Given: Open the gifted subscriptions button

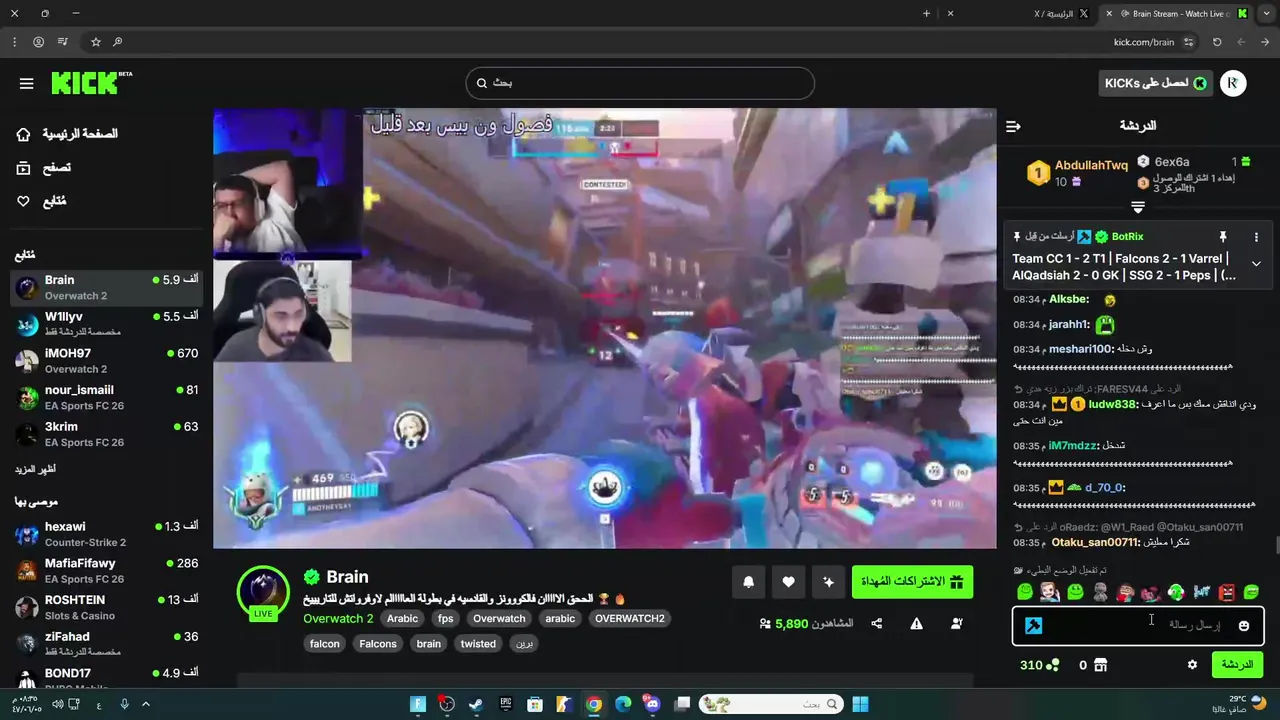Looking at the screenshot, I should [x=912, y=582].
